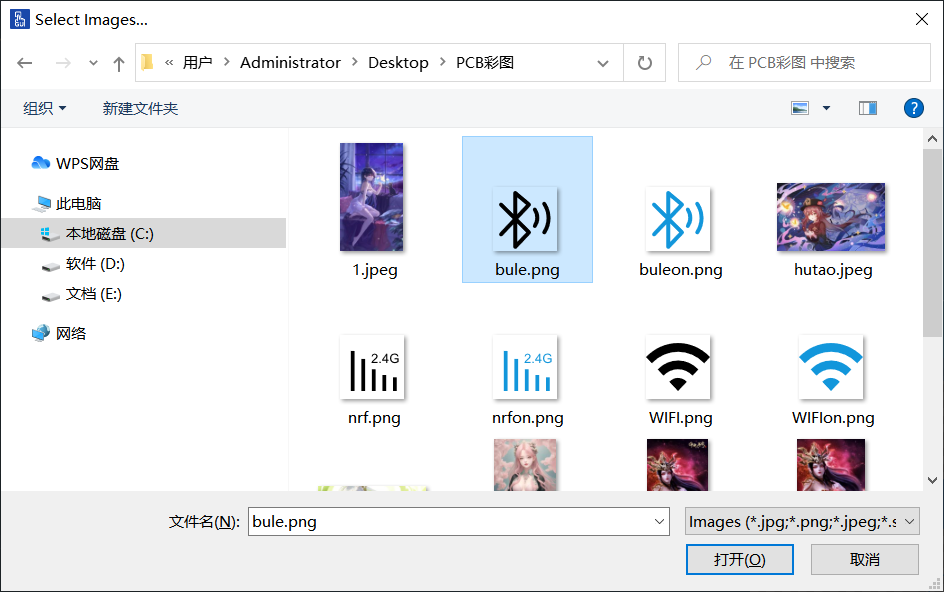Click the file list scroll down arrow
944x592 pixels.
[933, 480]
